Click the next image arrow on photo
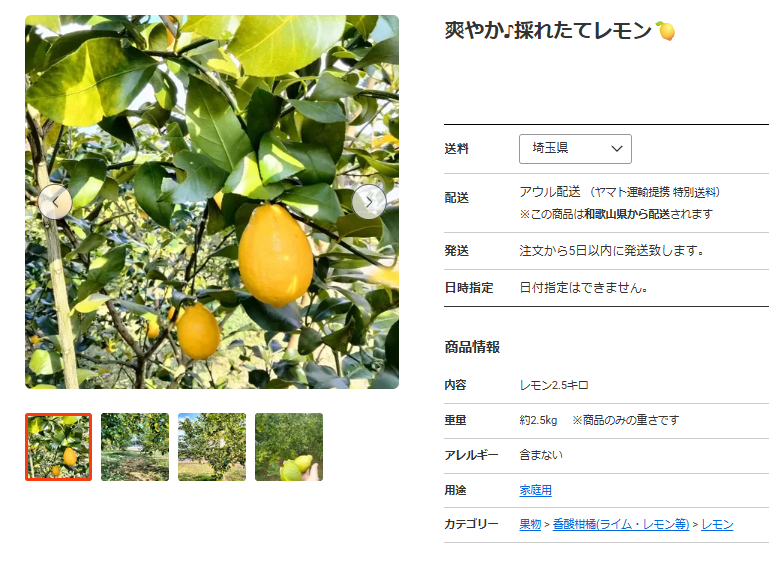 pos(368,202)
